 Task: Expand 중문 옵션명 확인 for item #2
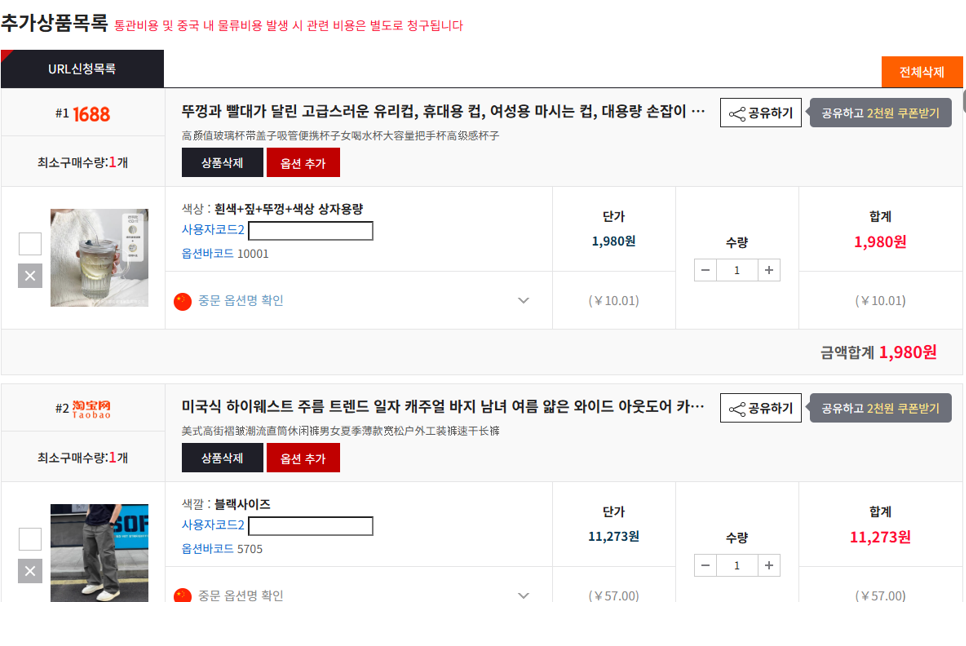[523, 596]
